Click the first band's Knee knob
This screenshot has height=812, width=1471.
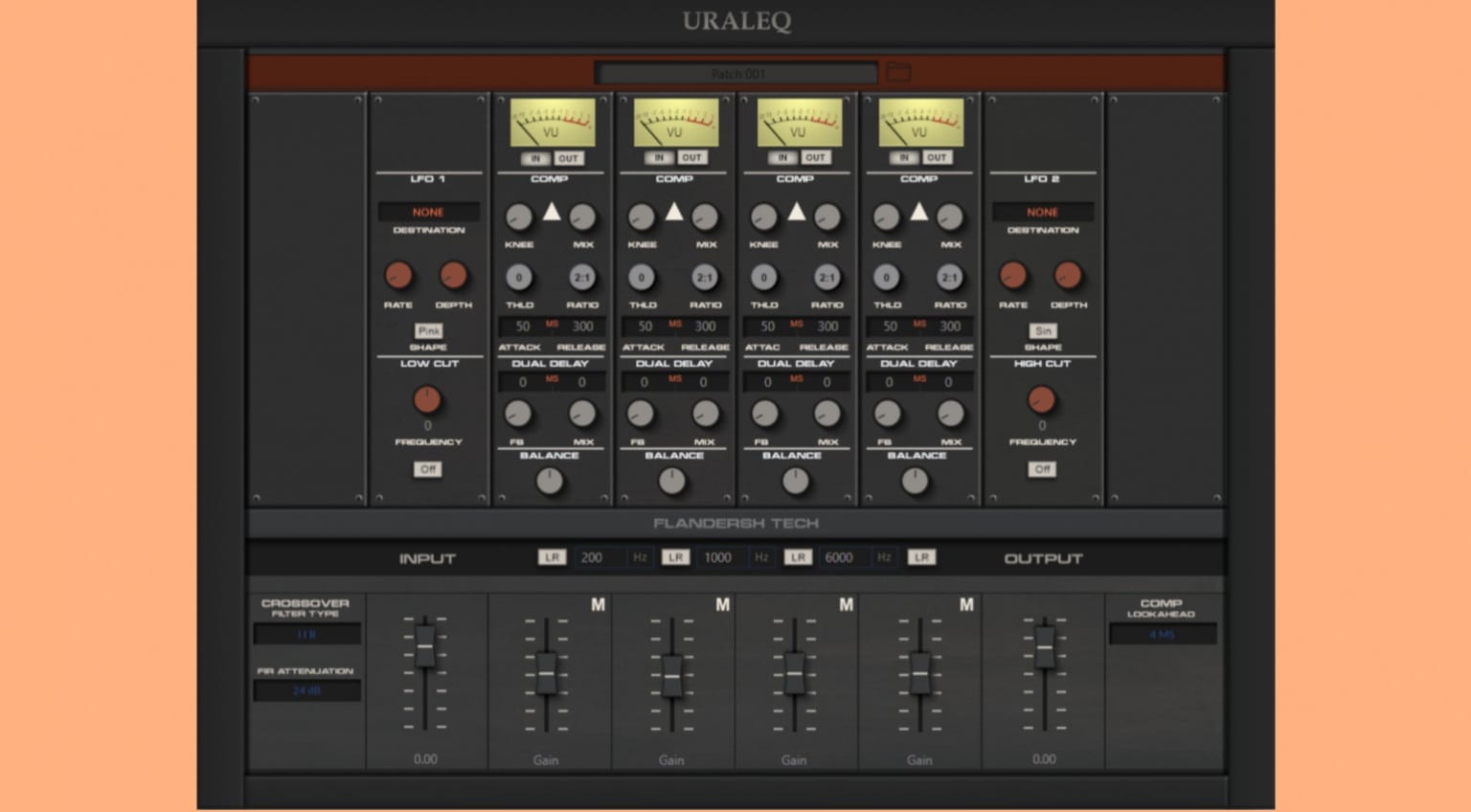(x=518, y=217)
